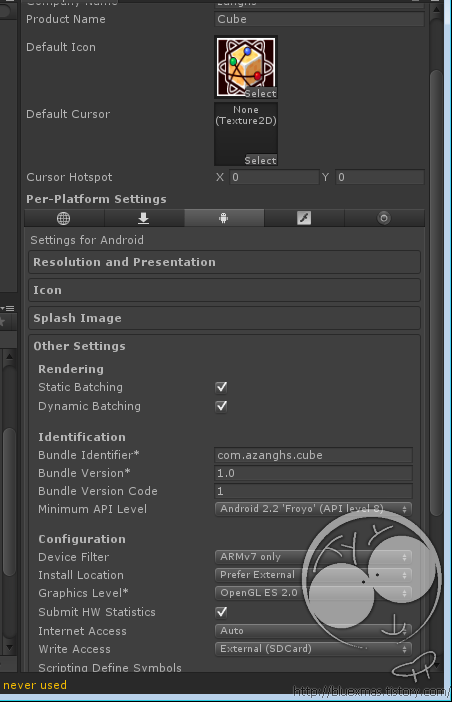The height and width of the screenshot is (702, 452).
Task: Click the 'Identification' heading
Action: pos(82,437)
